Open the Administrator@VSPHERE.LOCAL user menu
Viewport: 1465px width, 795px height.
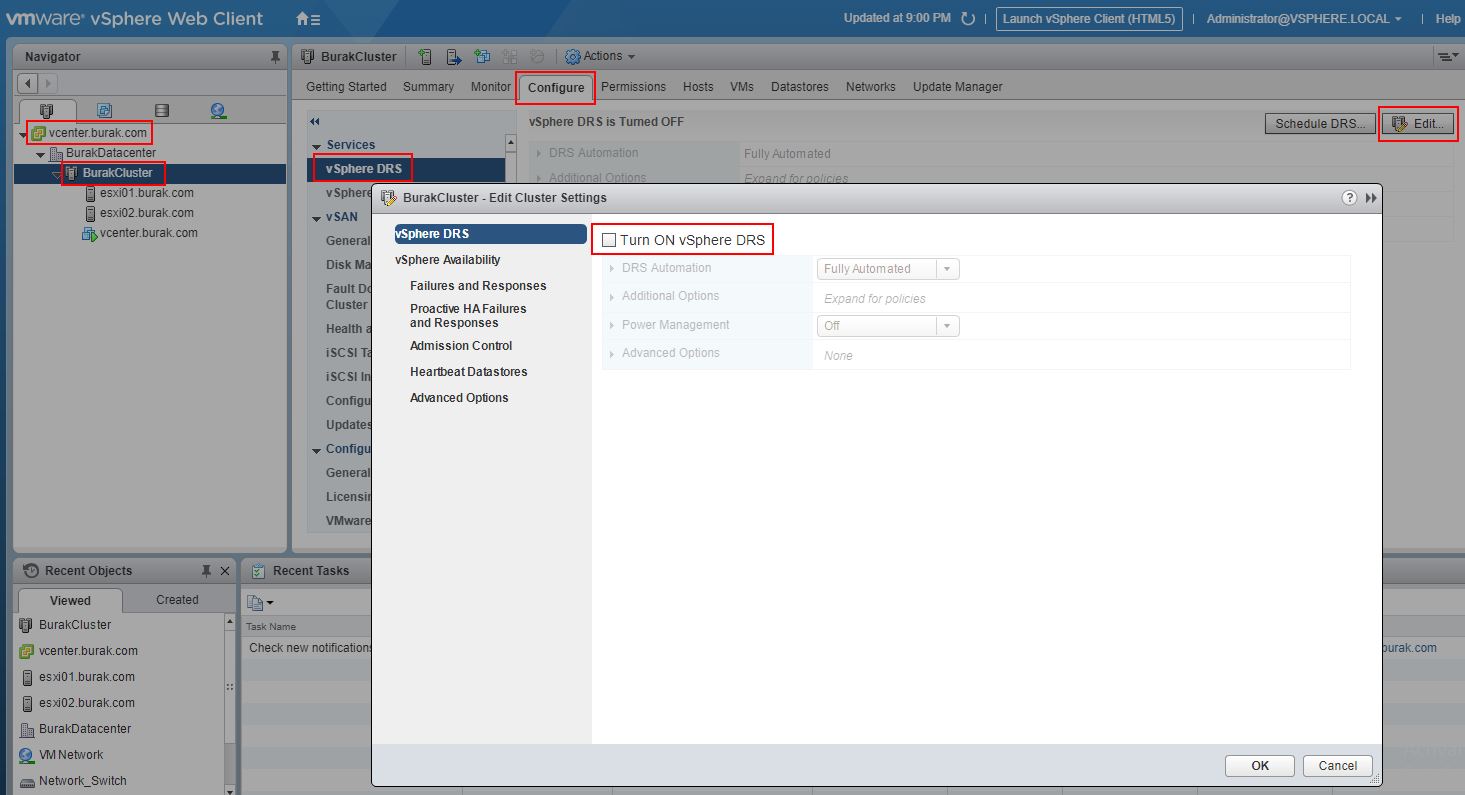click(1304, 19)
